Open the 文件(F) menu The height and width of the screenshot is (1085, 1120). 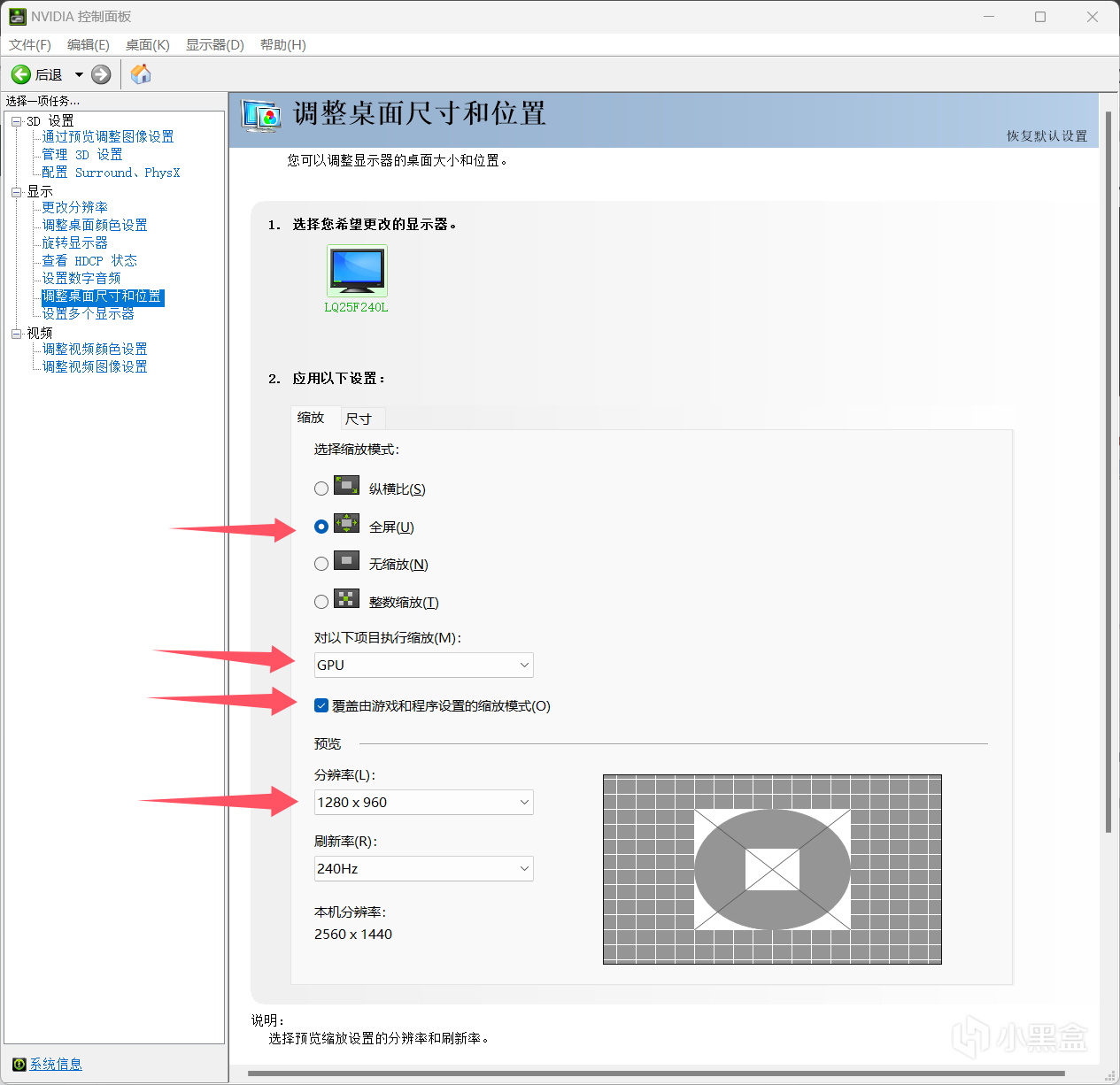click(30, 45)
